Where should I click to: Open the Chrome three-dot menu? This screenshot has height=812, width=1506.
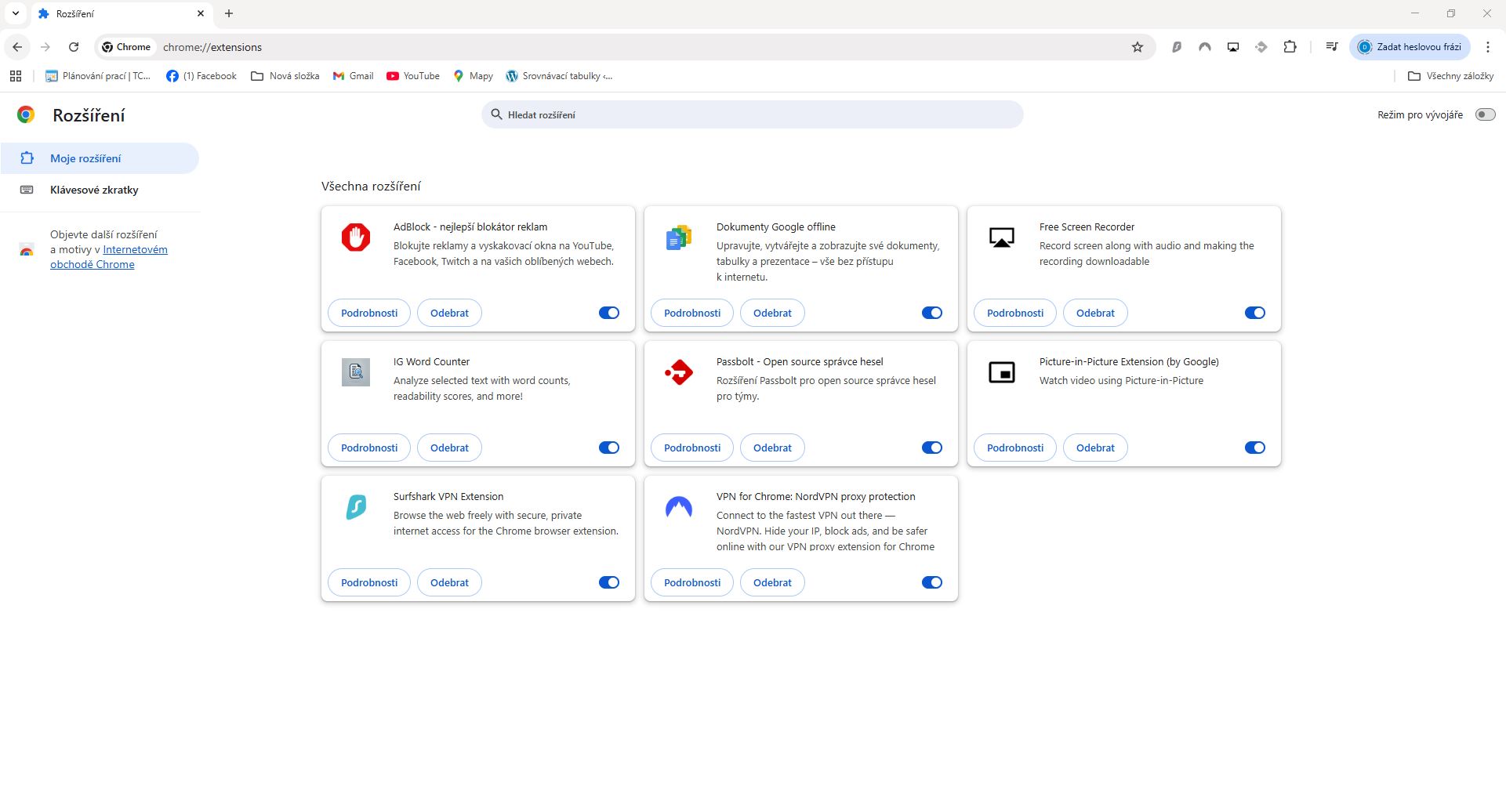1488,47
